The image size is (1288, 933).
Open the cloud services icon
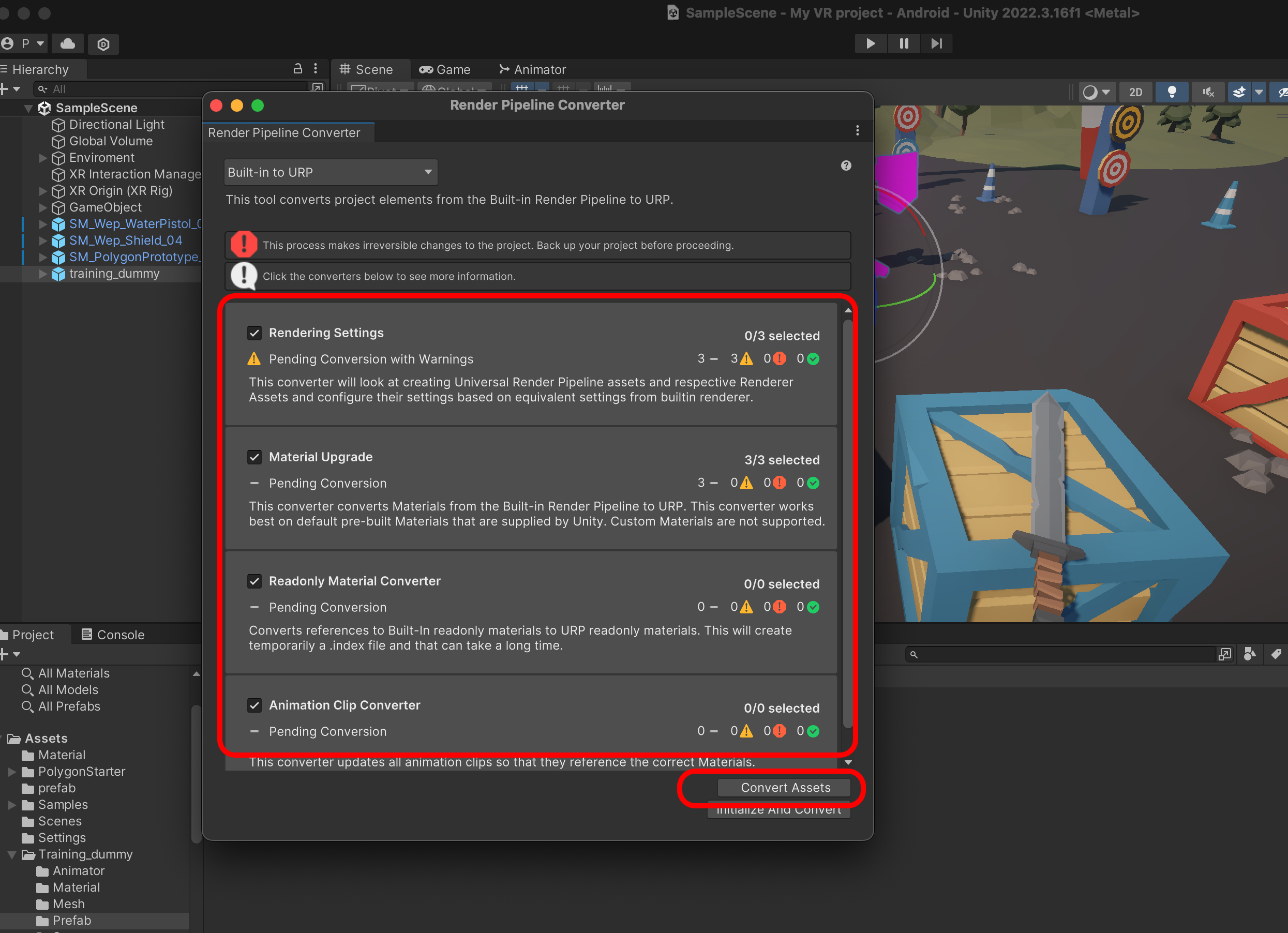(x=68, y=44)
